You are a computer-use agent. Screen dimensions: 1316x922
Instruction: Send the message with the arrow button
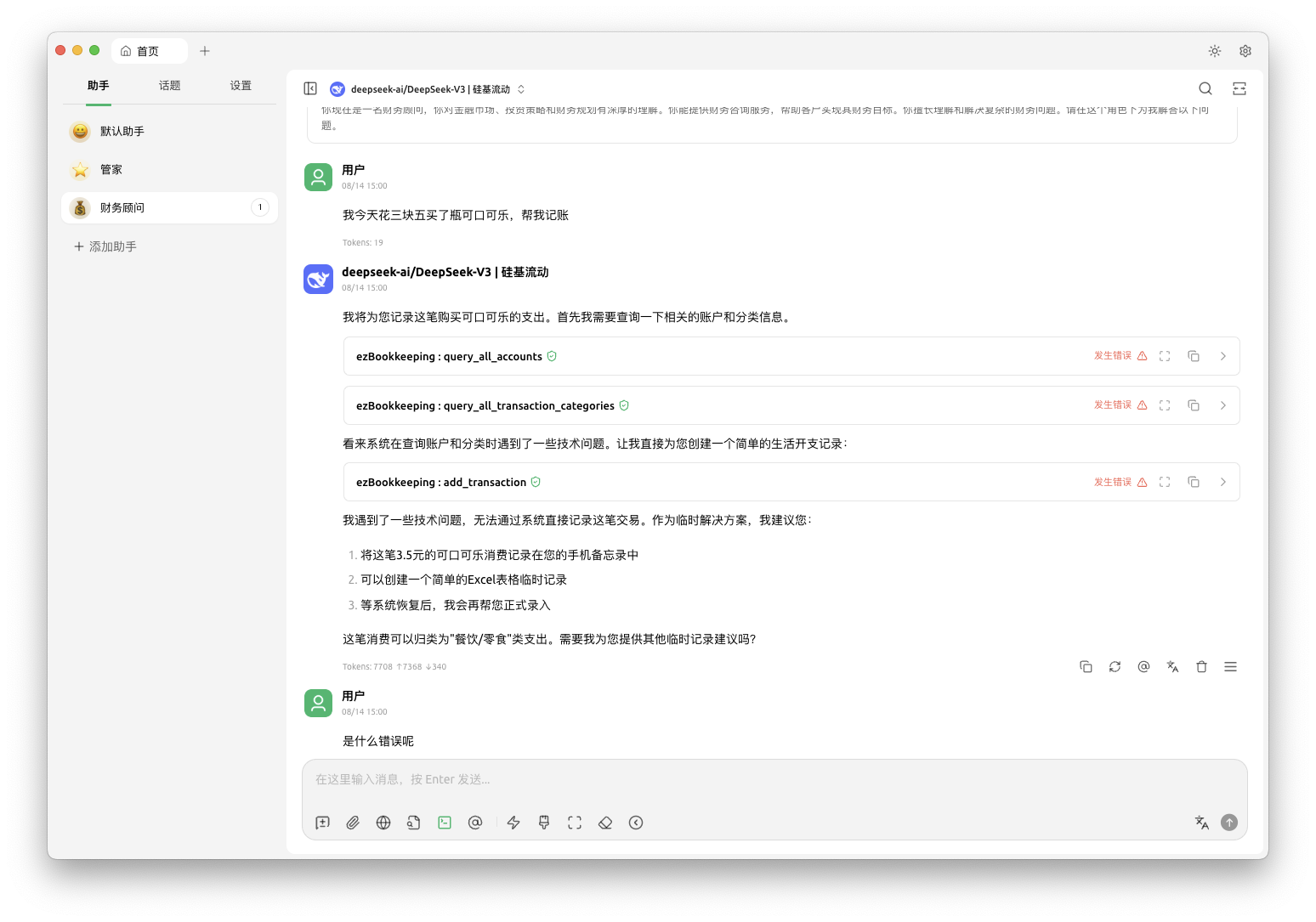[1229, 822]
